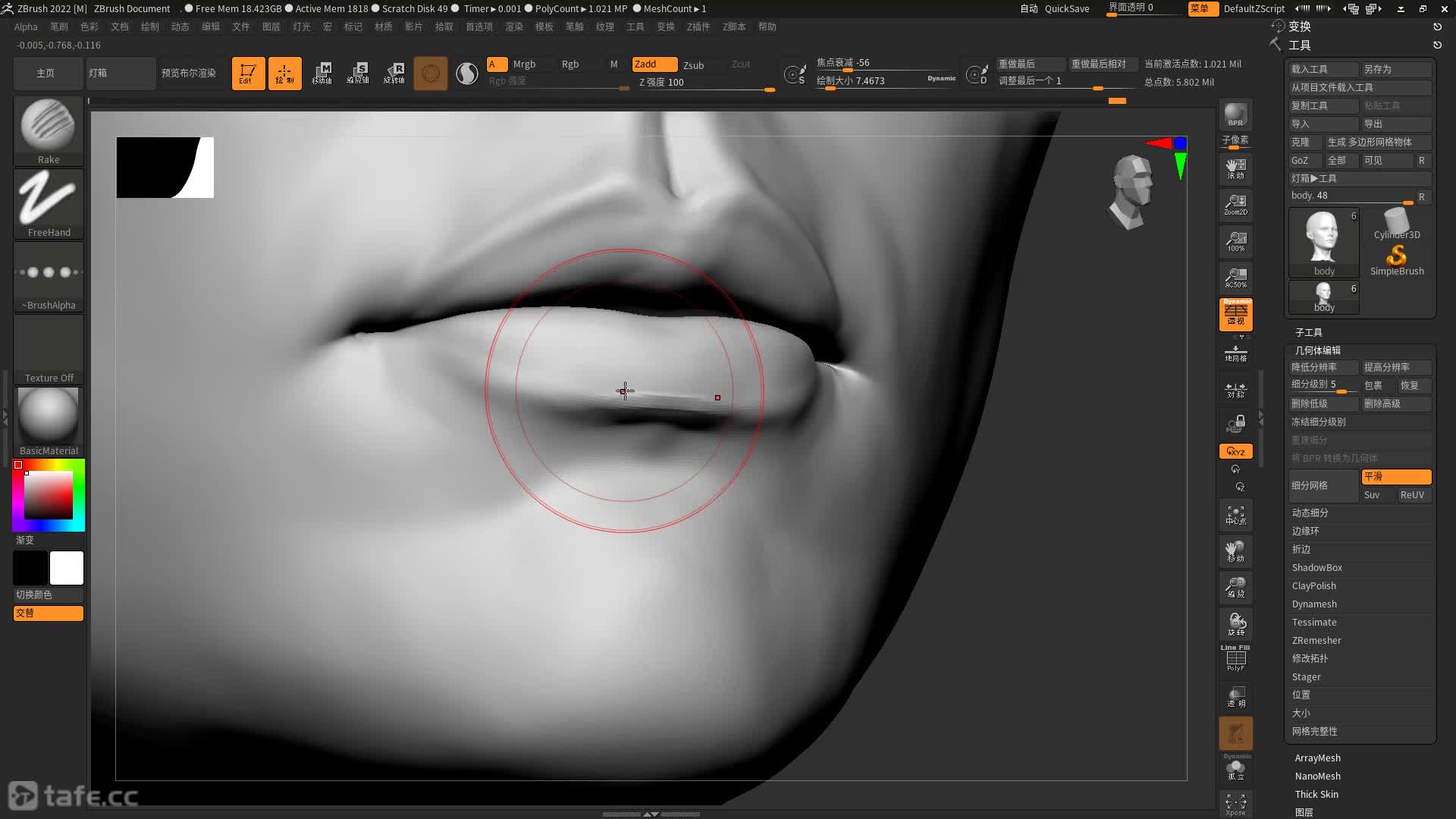Toggle the M material channel button
Viewport: 1456px width, 819px height.
(x=614, y=64)
